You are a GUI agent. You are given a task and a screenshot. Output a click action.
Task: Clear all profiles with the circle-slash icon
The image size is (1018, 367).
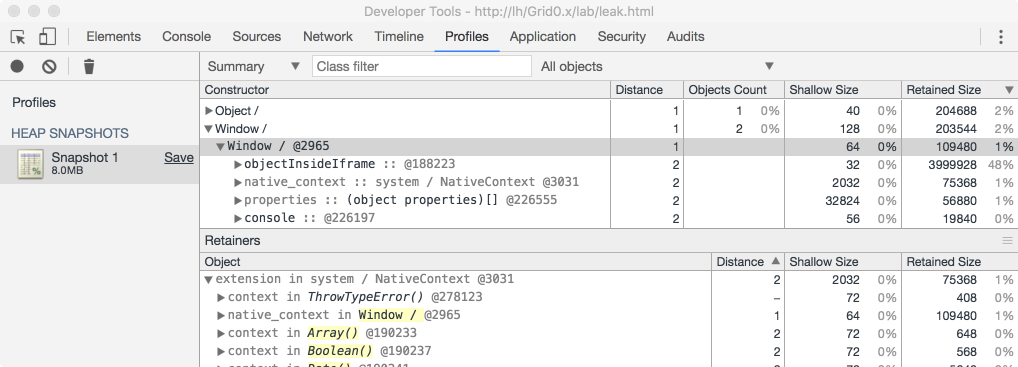tap(49, 66)
